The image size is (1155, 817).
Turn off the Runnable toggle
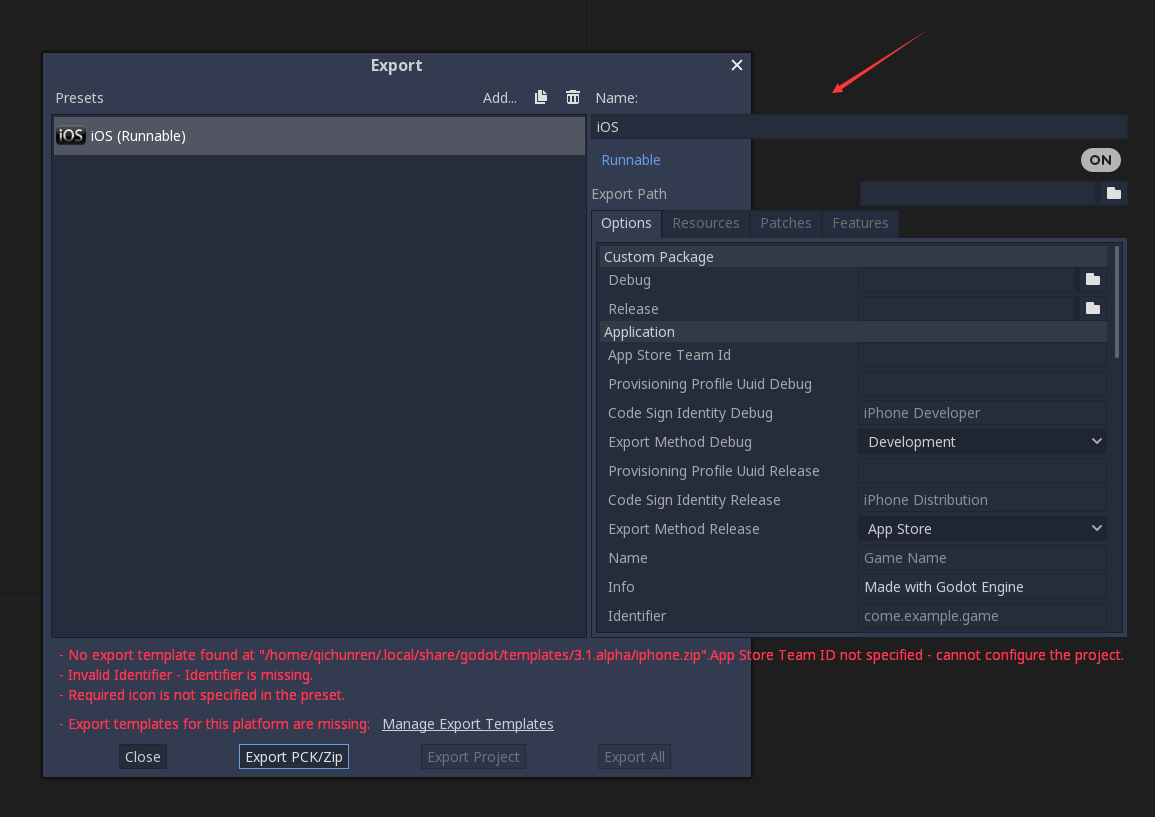click(1100, 159)
